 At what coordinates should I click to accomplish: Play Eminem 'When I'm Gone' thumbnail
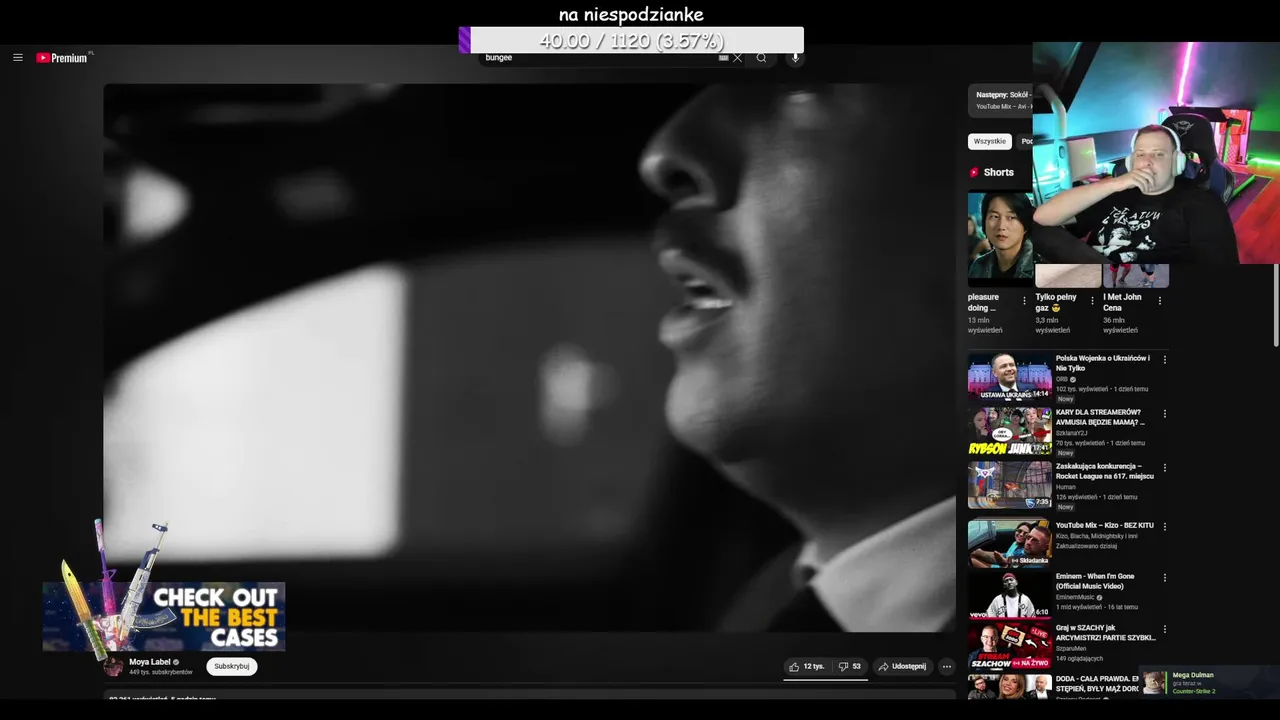click(1009, 595)
